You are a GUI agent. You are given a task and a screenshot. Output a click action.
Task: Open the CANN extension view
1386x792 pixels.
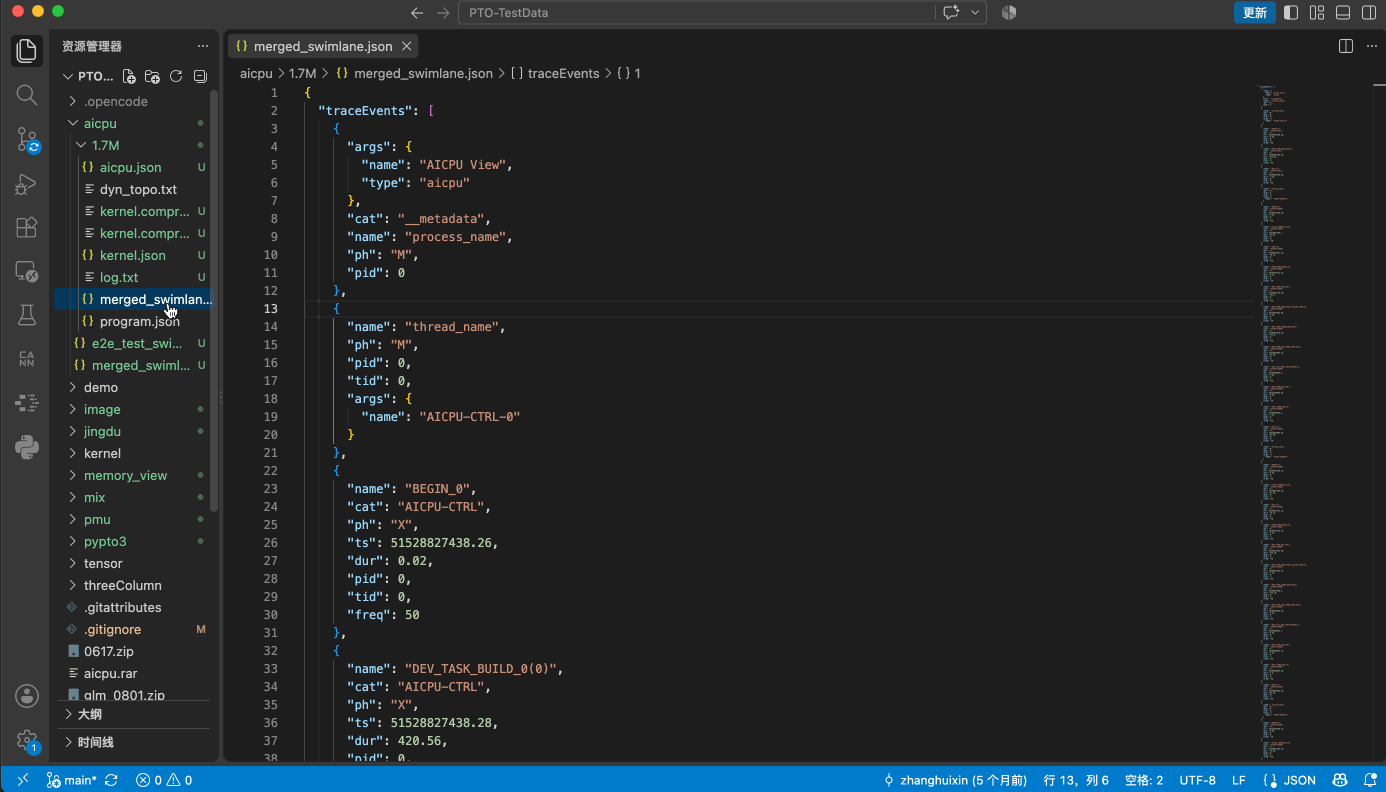pos(27,359)
